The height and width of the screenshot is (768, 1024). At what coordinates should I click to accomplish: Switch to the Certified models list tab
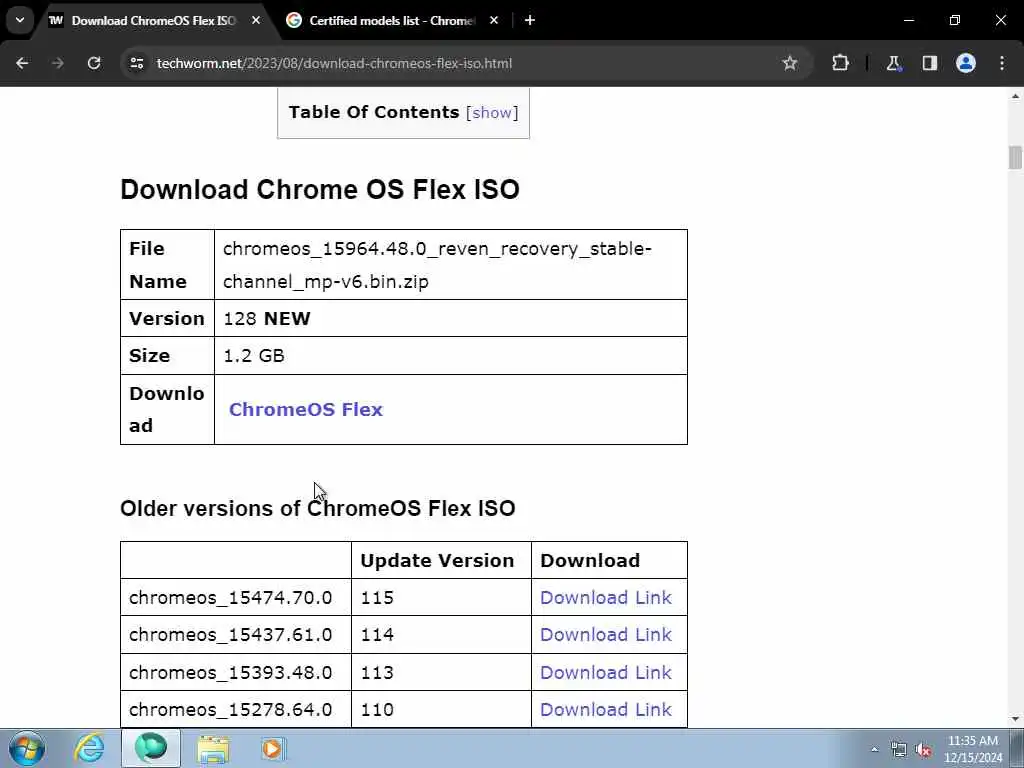point(392,20)
